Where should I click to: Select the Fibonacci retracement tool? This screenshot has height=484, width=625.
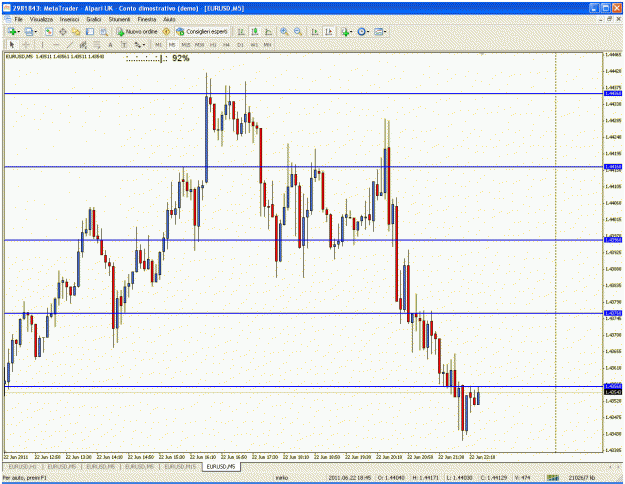96,45
